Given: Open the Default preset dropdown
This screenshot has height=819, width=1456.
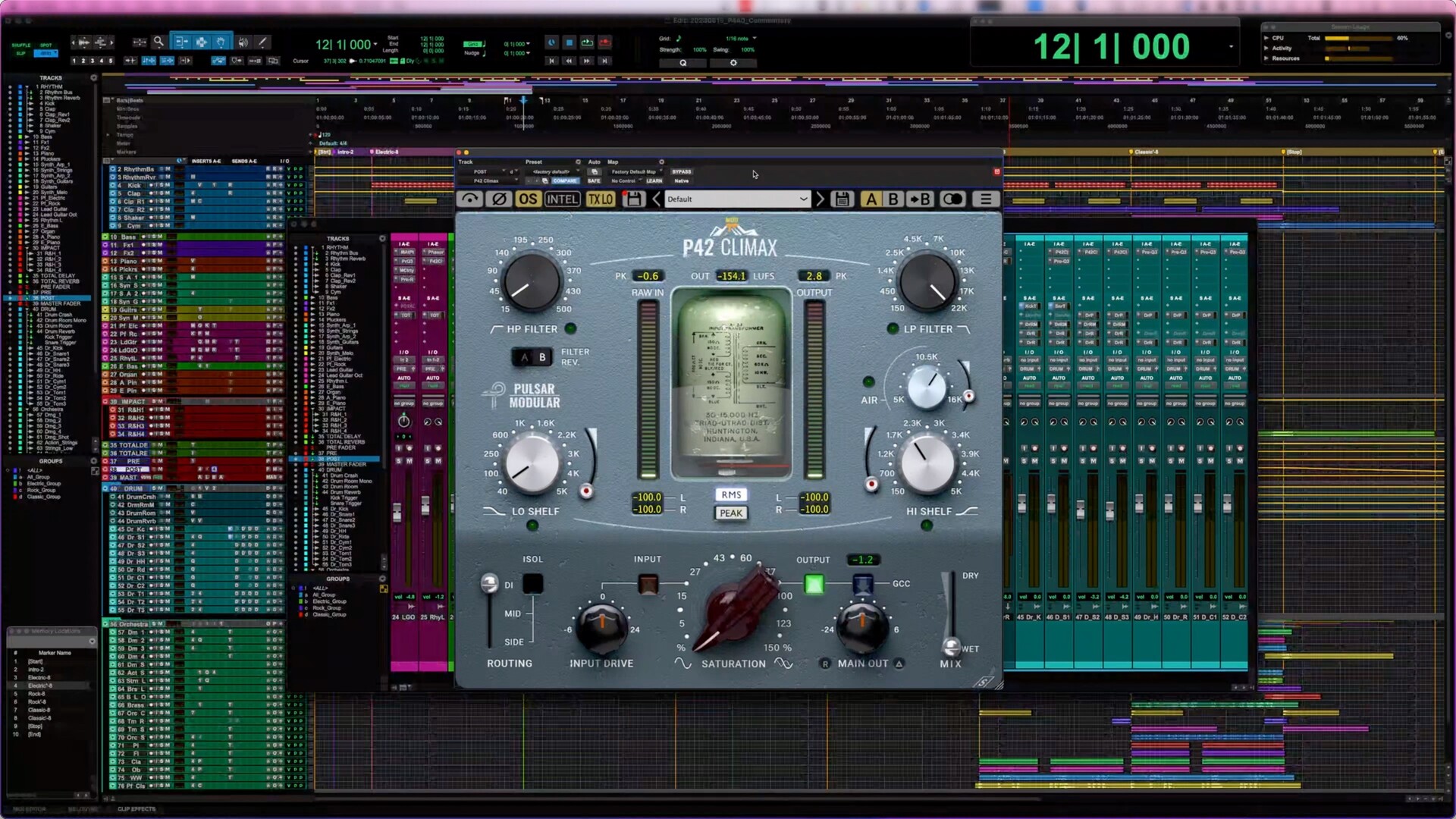Looking at the screenshot, I should (x=737, y=199).
